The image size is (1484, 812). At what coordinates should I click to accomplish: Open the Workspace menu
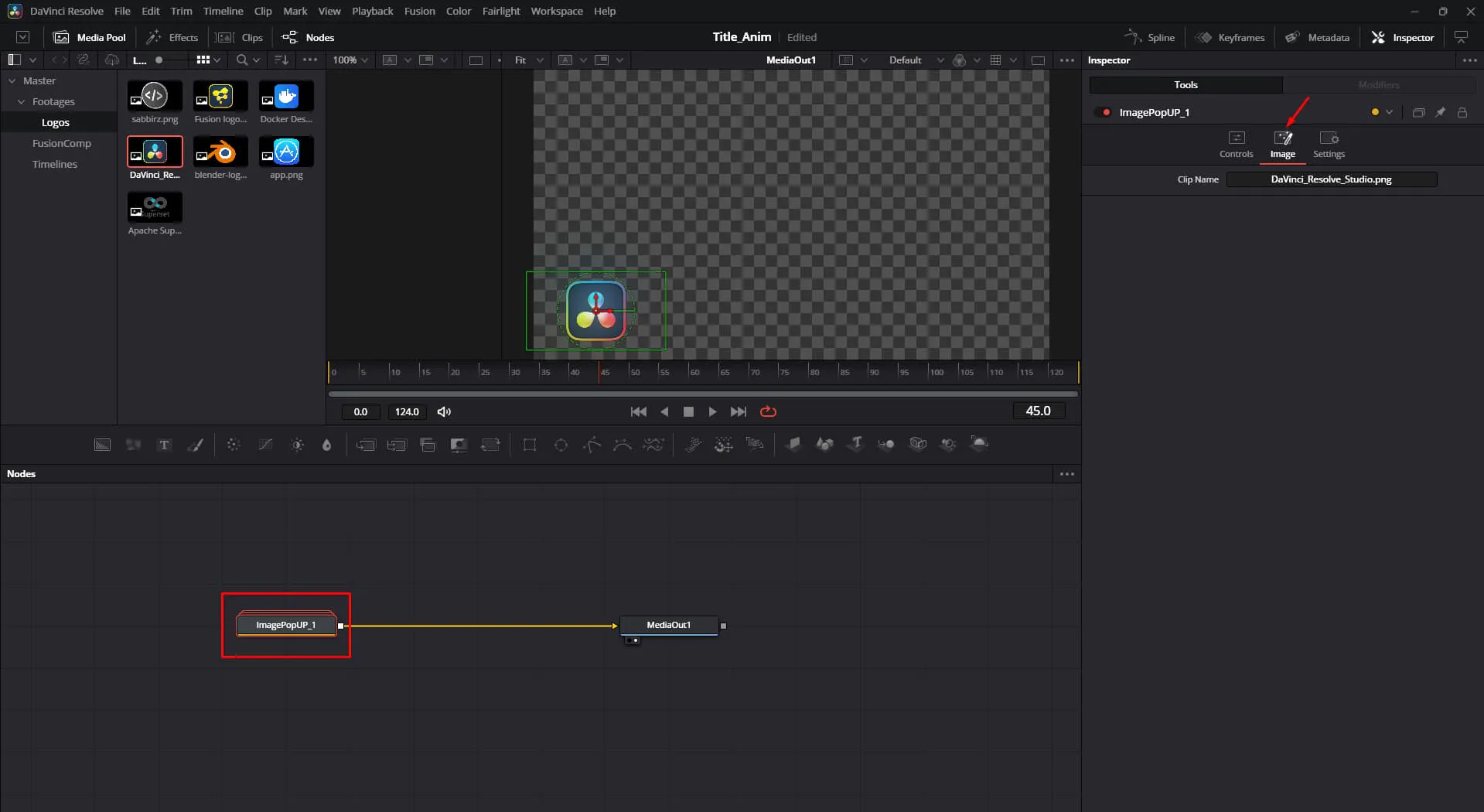point(556,11)
